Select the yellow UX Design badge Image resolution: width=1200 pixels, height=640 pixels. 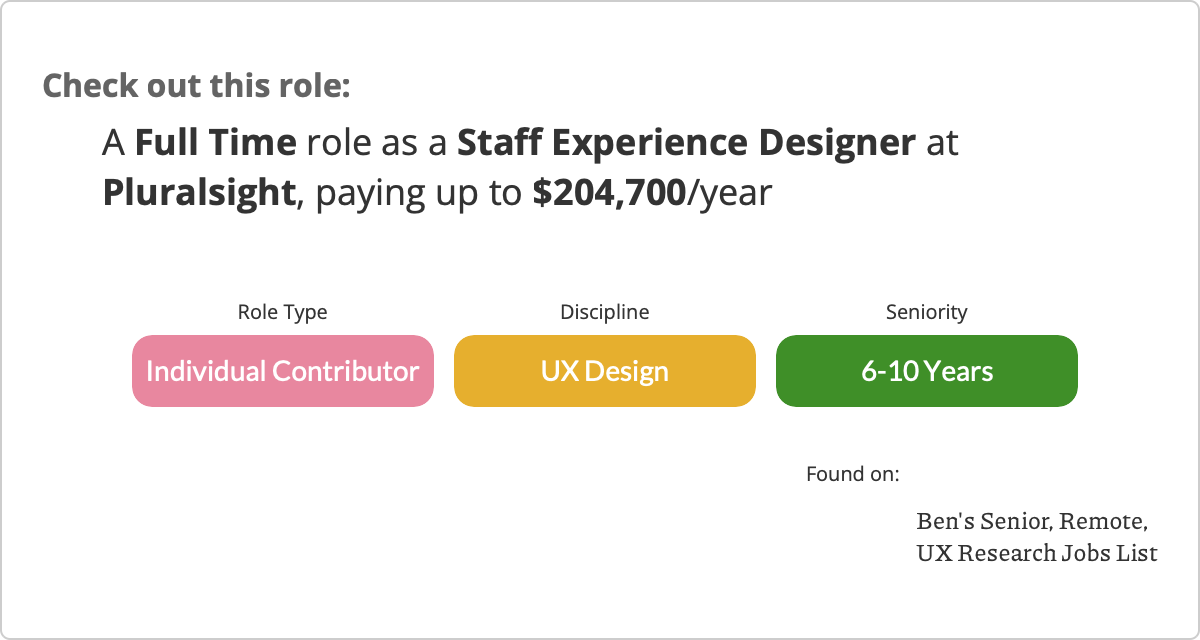coord(604,371)
